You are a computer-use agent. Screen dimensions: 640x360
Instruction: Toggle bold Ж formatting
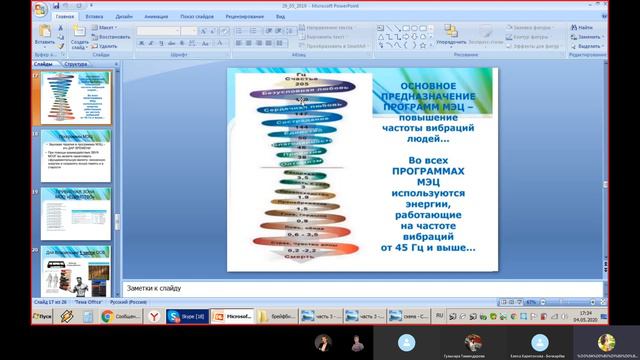point(141,43)
